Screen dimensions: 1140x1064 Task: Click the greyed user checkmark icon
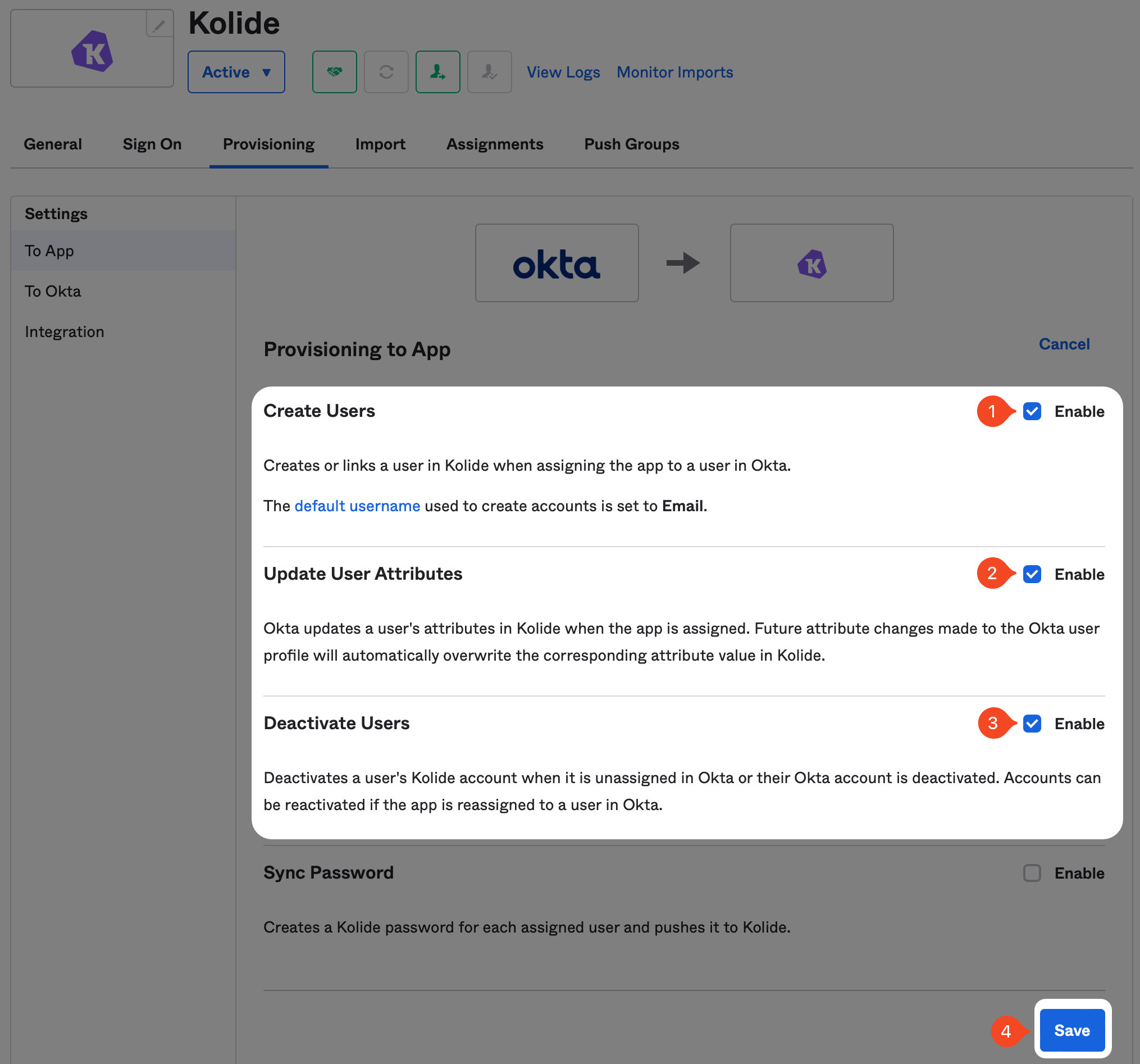(x=489, y=72)
